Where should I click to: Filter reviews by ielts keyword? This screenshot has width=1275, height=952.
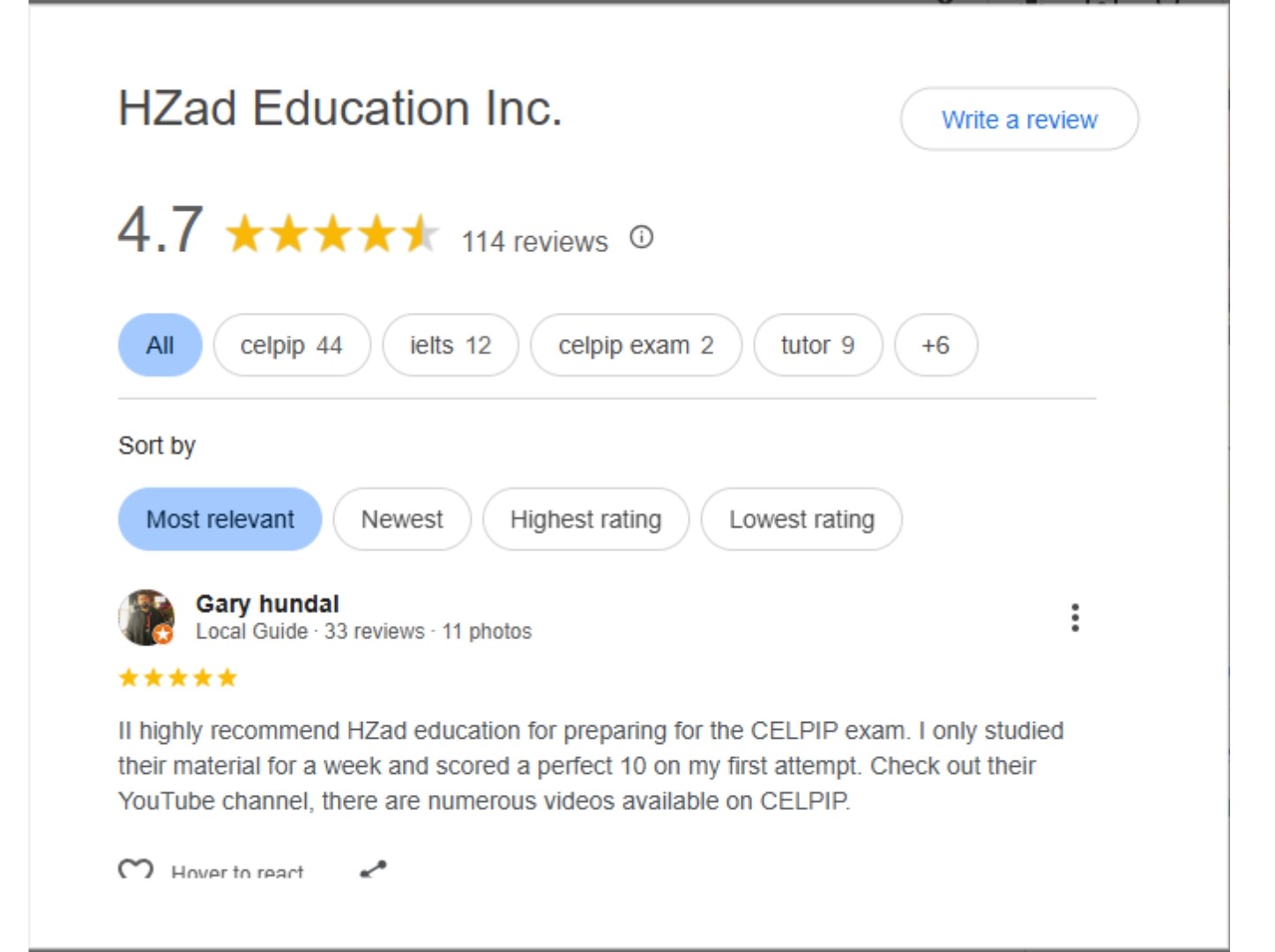click(450, 345)
